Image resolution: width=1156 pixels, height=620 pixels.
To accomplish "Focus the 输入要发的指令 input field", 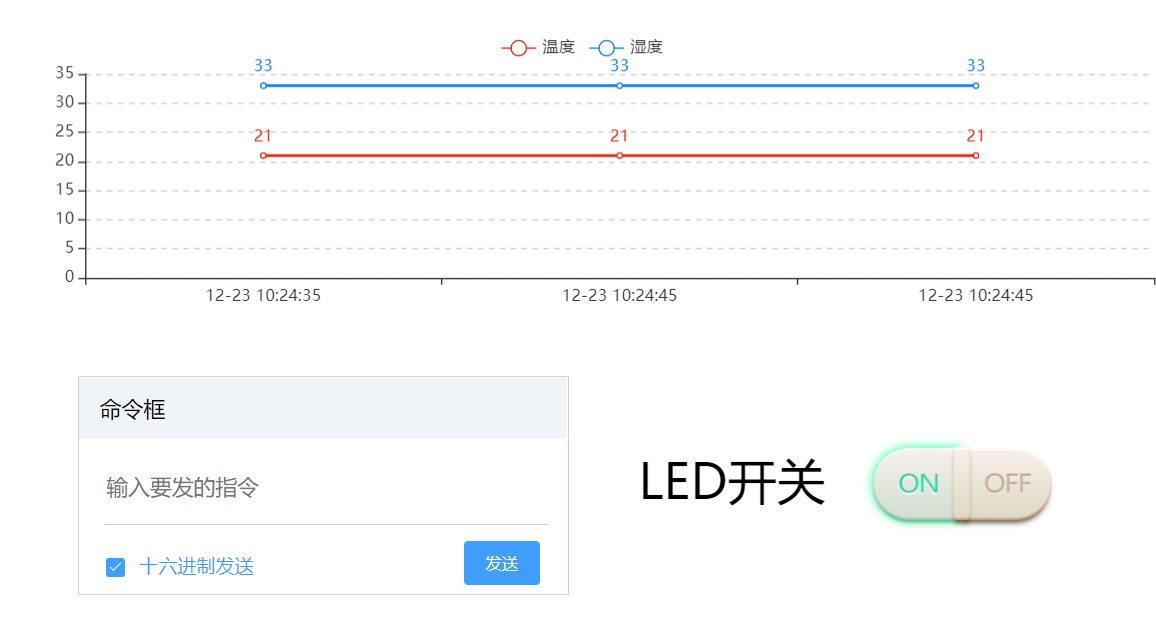I will [326, 488].
